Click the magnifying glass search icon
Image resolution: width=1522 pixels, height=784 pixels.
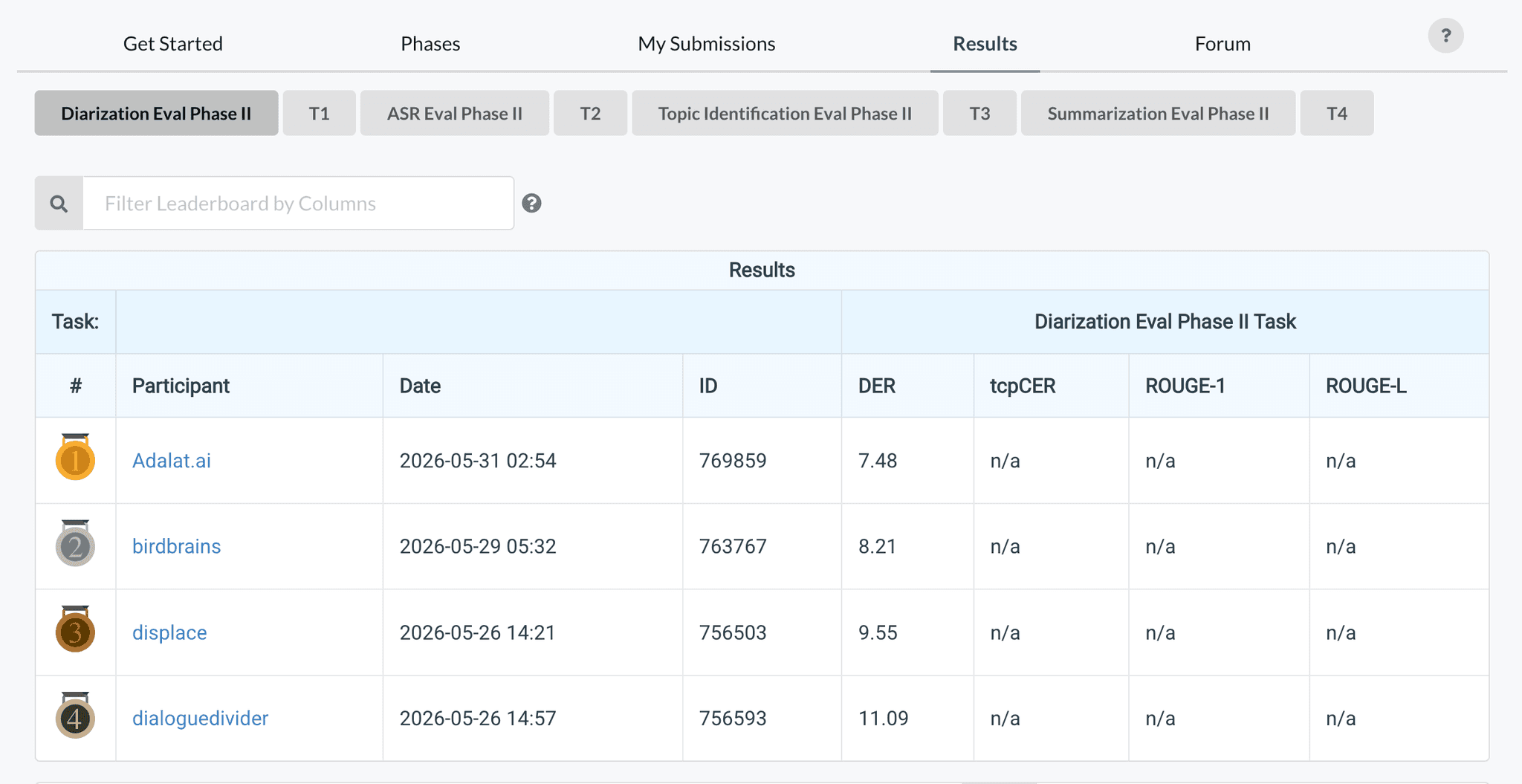(59, 204)
